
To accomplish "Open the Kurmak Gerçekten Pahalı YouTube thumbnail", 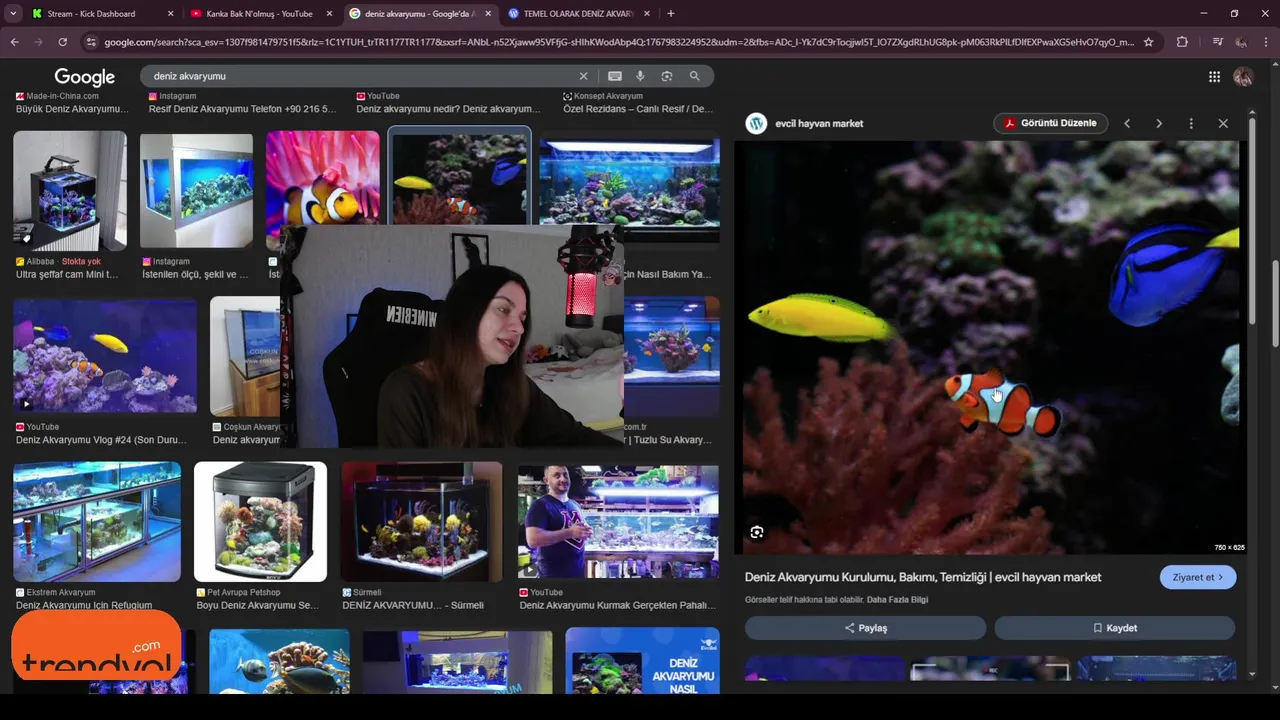I will (x=618, y=522).
